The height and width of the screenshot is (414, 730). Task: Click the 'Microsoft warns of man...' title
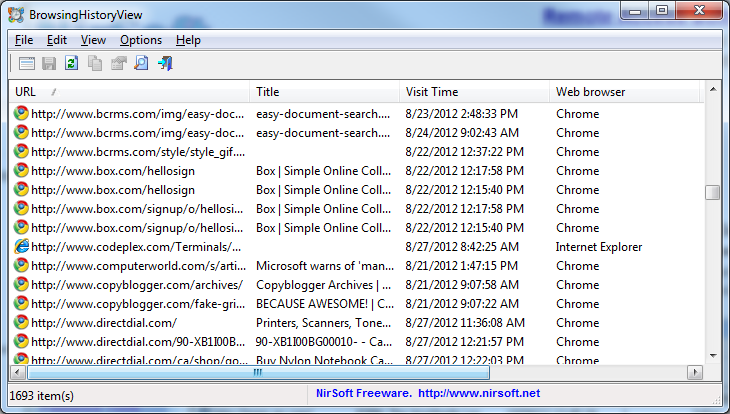[325, 266]
